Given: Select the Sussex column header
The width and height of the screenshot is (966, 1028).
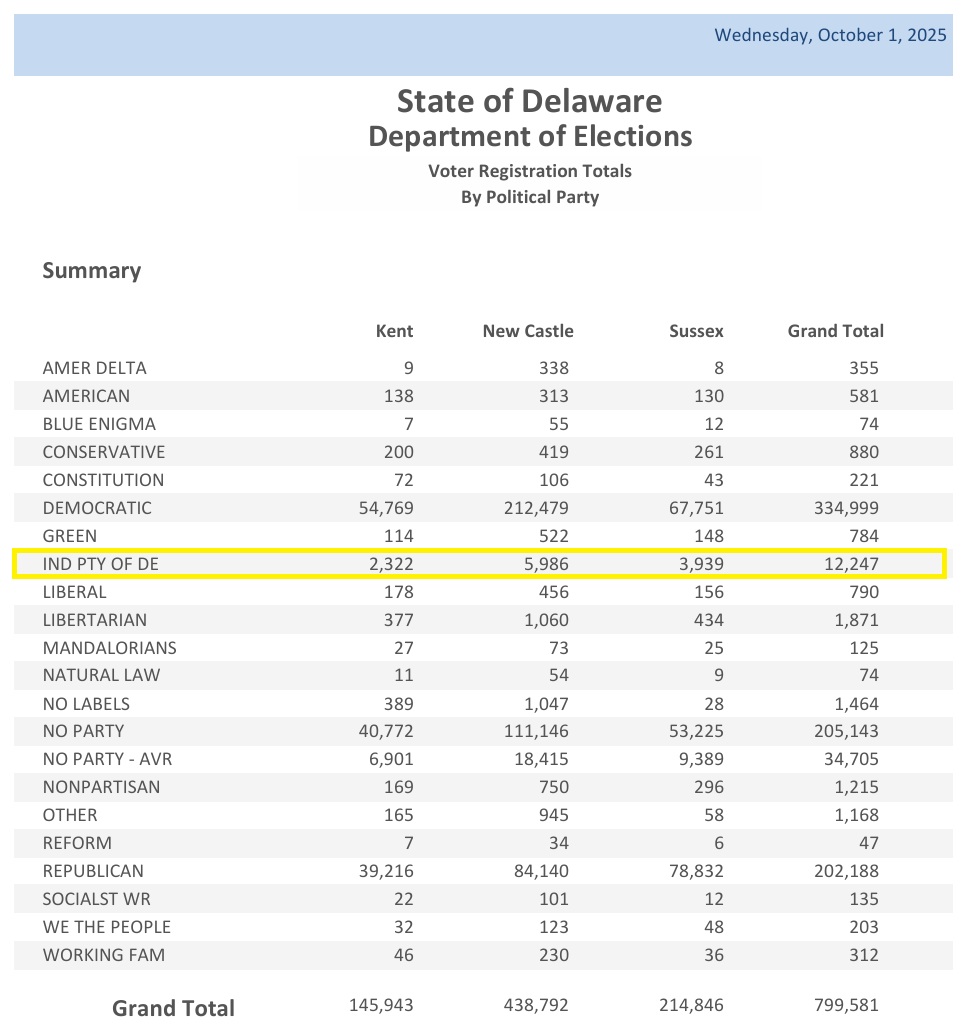Looking at the screenshot, I should click(696, 331).
